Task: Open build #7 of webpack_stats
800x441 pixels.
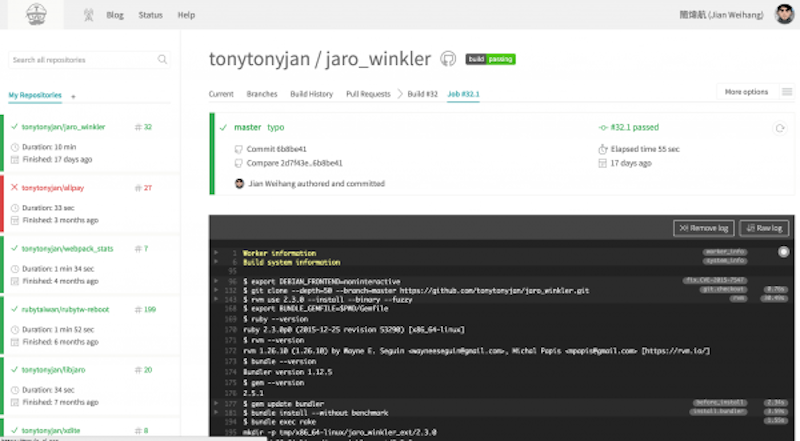Action: pyautogui.click(x=141, y=249)
